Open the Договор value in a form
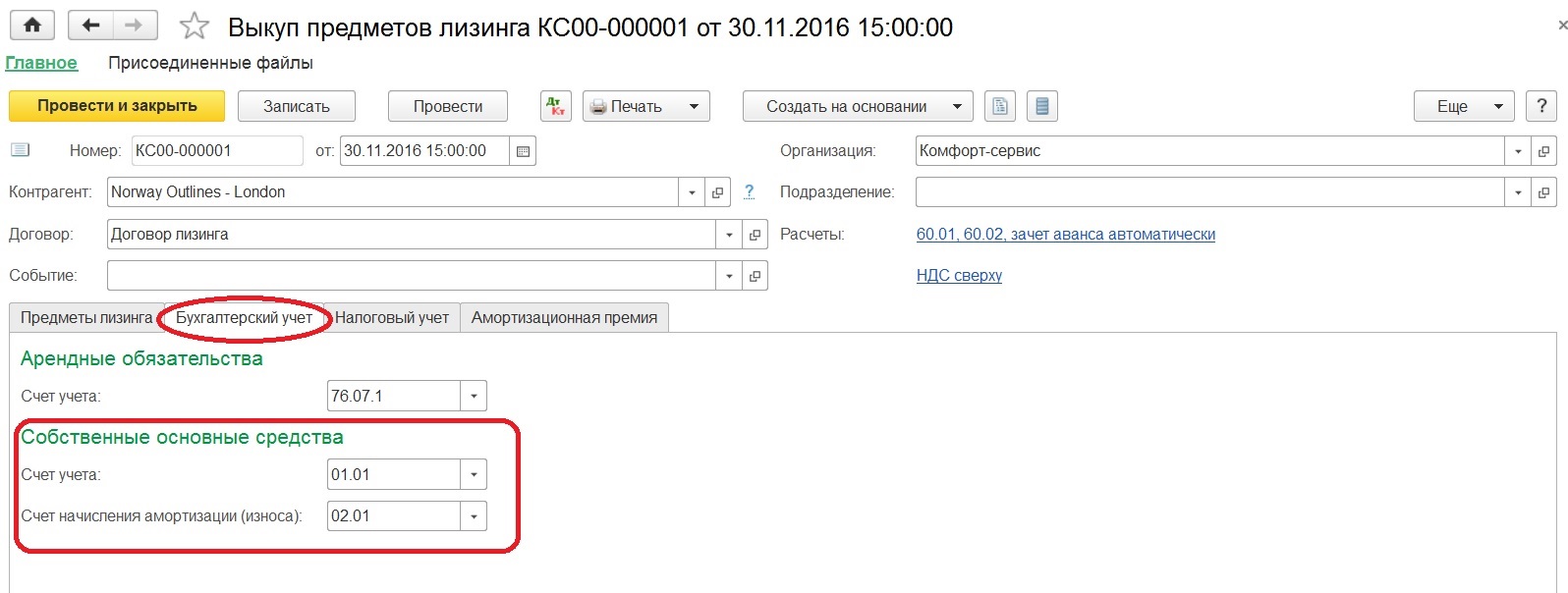This screenshot has width=1568, height=593. pyautogui.click(x=755, y=235)
